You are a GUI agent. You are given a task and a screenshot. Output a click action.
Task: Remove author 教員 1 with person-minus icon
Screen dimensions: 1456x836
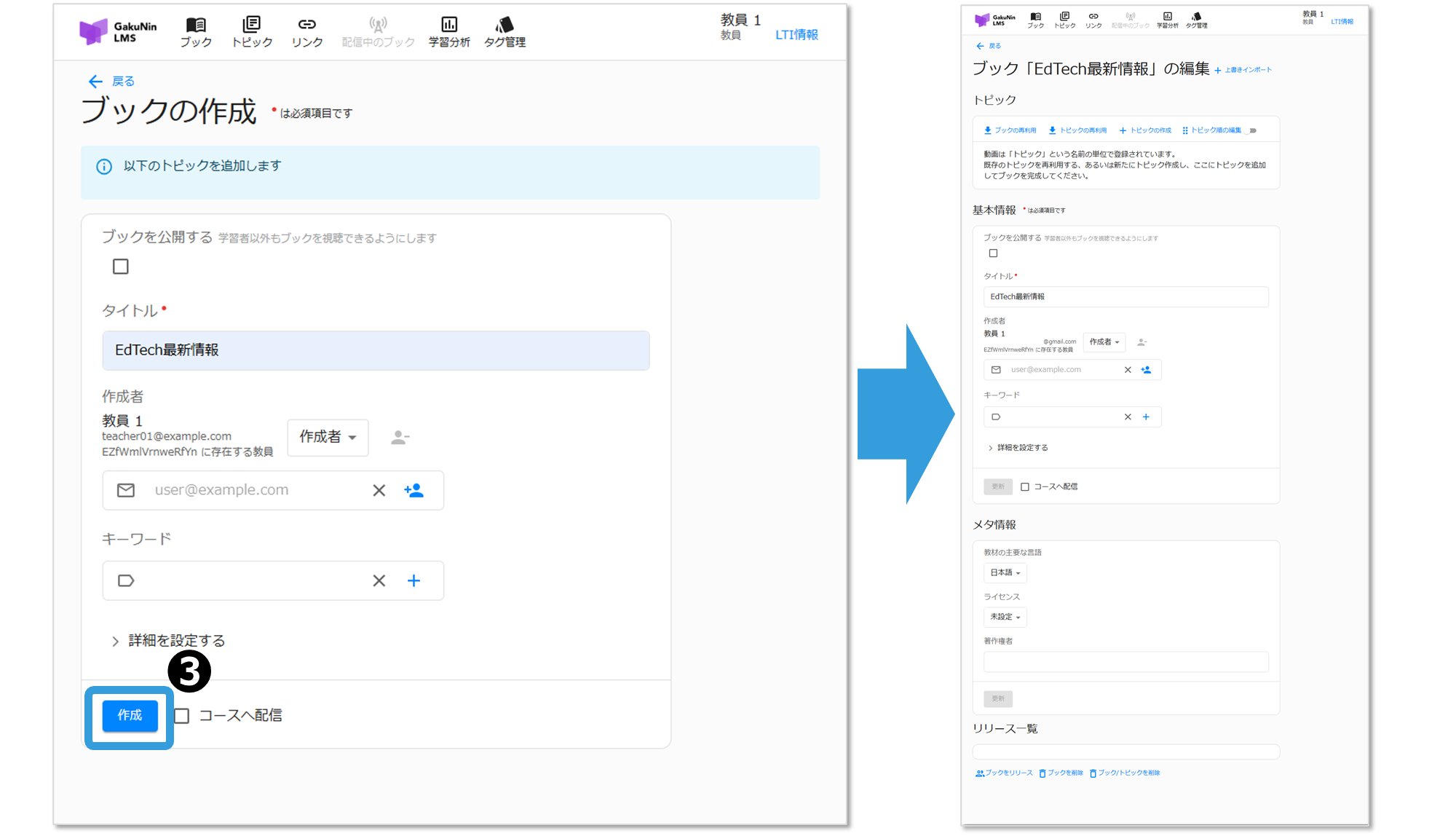pos(400,437)
